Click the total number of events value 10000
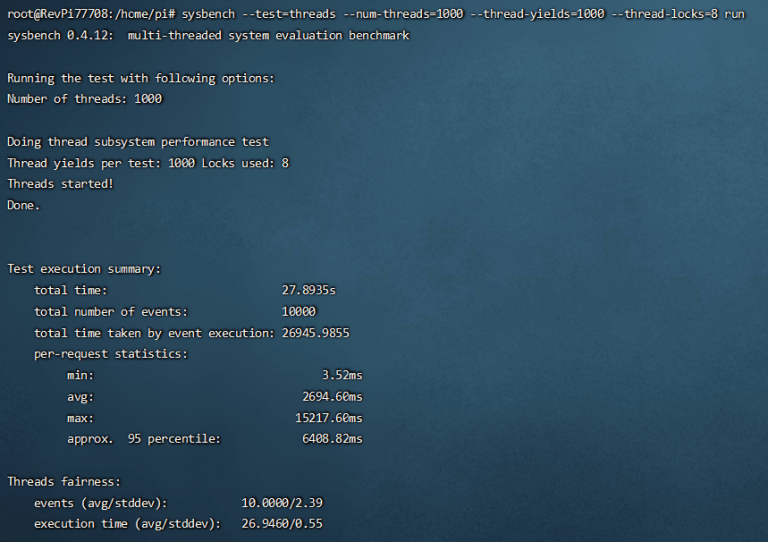 coord(298,311)
